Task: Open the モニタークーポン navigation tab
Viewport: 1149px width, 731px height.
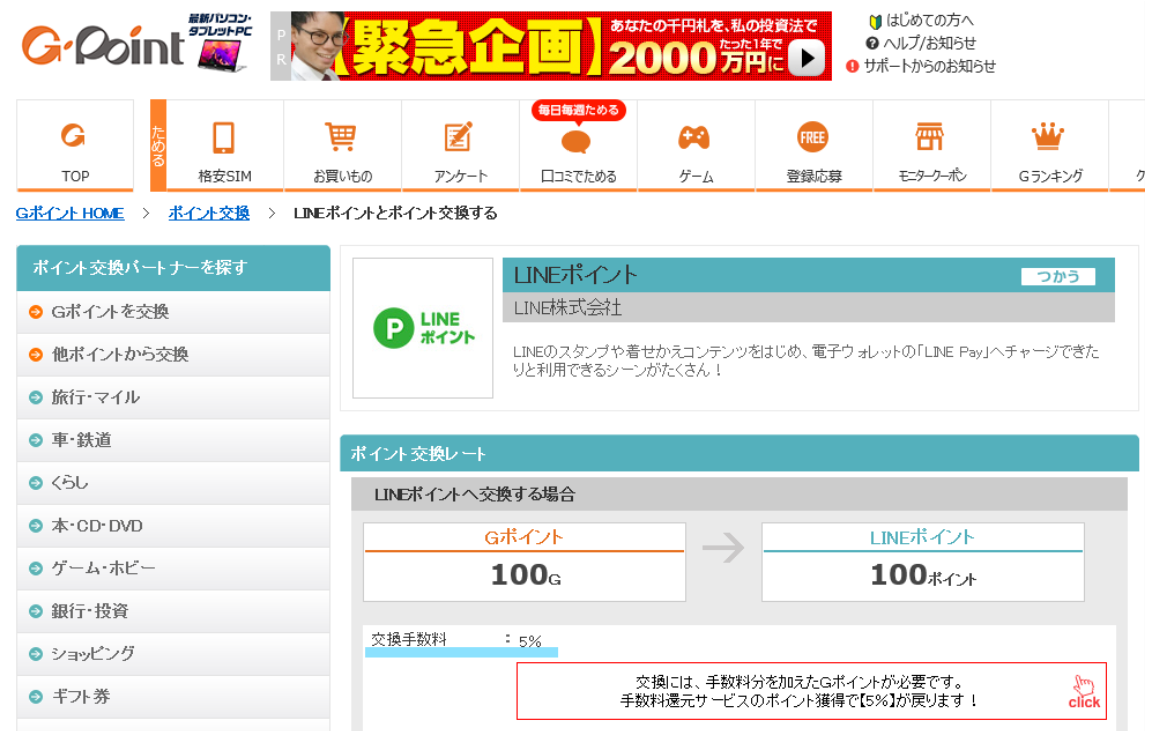Action: [932, 146]
